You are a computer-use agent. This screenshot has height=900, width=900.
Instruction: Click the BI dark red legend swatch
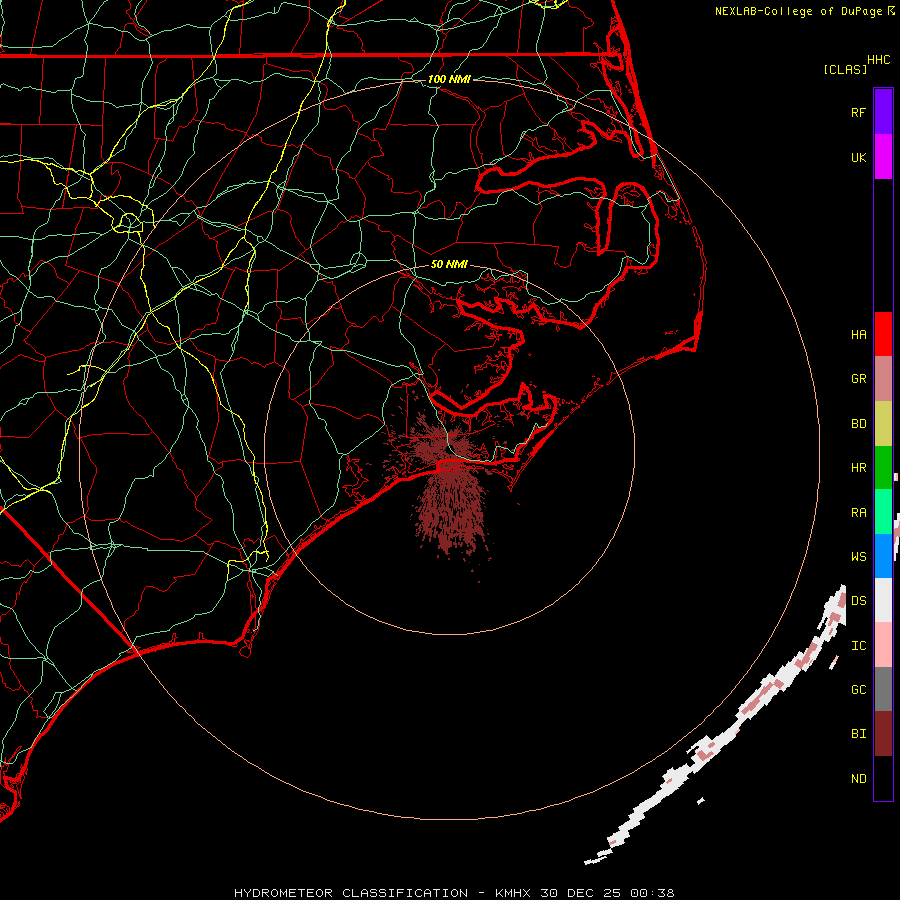tap(883, 734)
